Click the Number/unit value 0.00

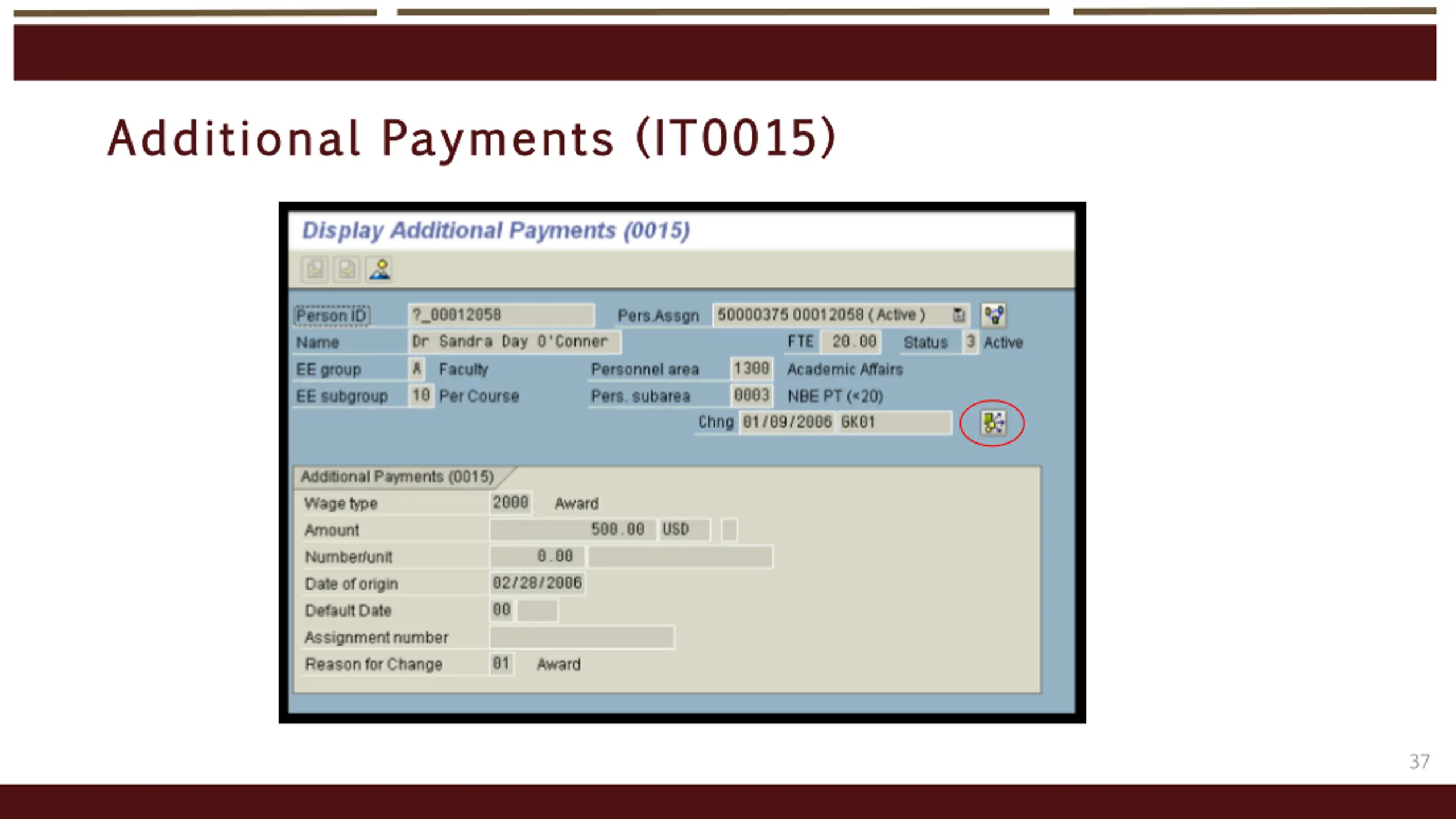(537, 556)
